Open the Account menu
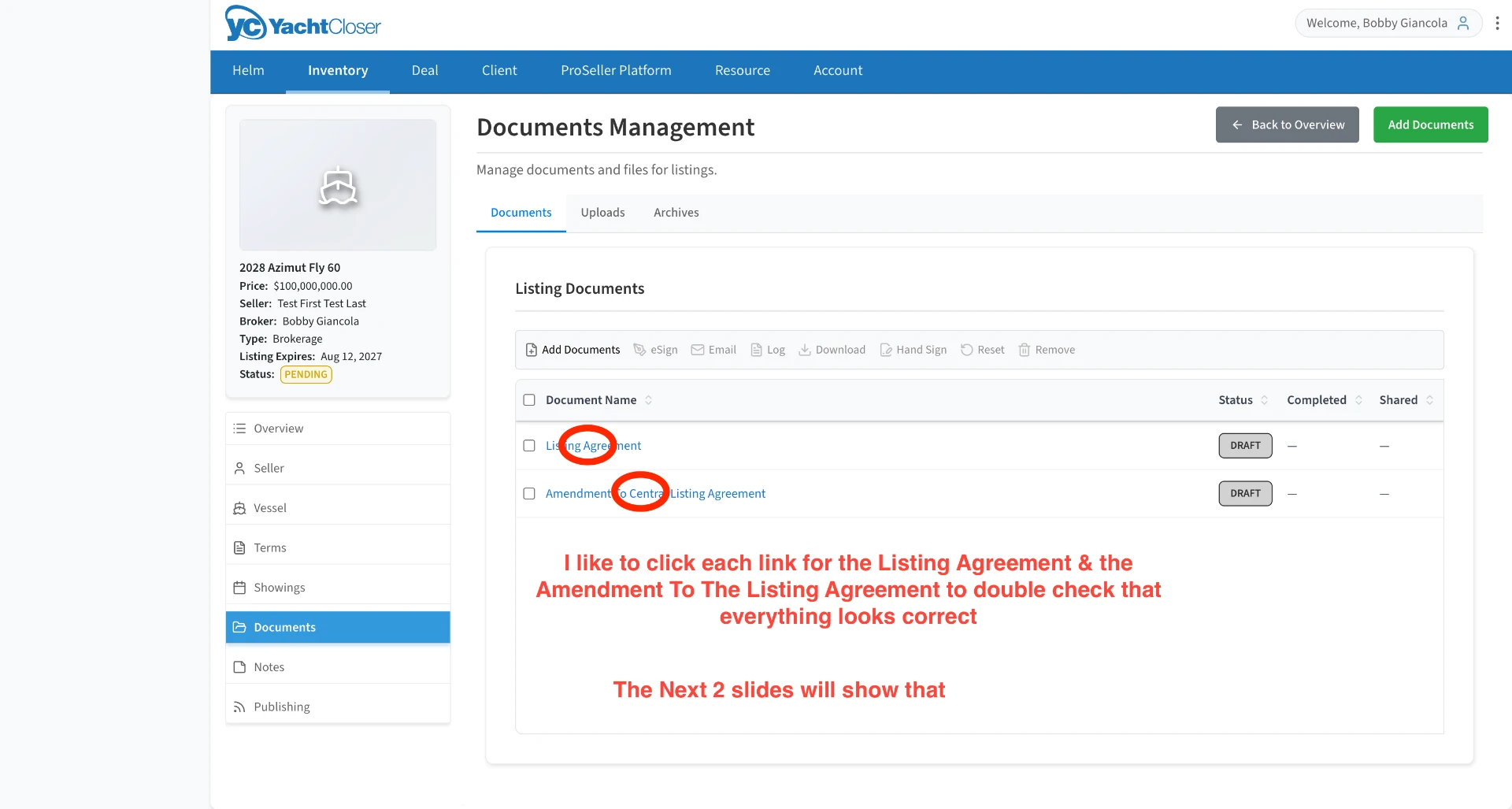 pos(838,71)
